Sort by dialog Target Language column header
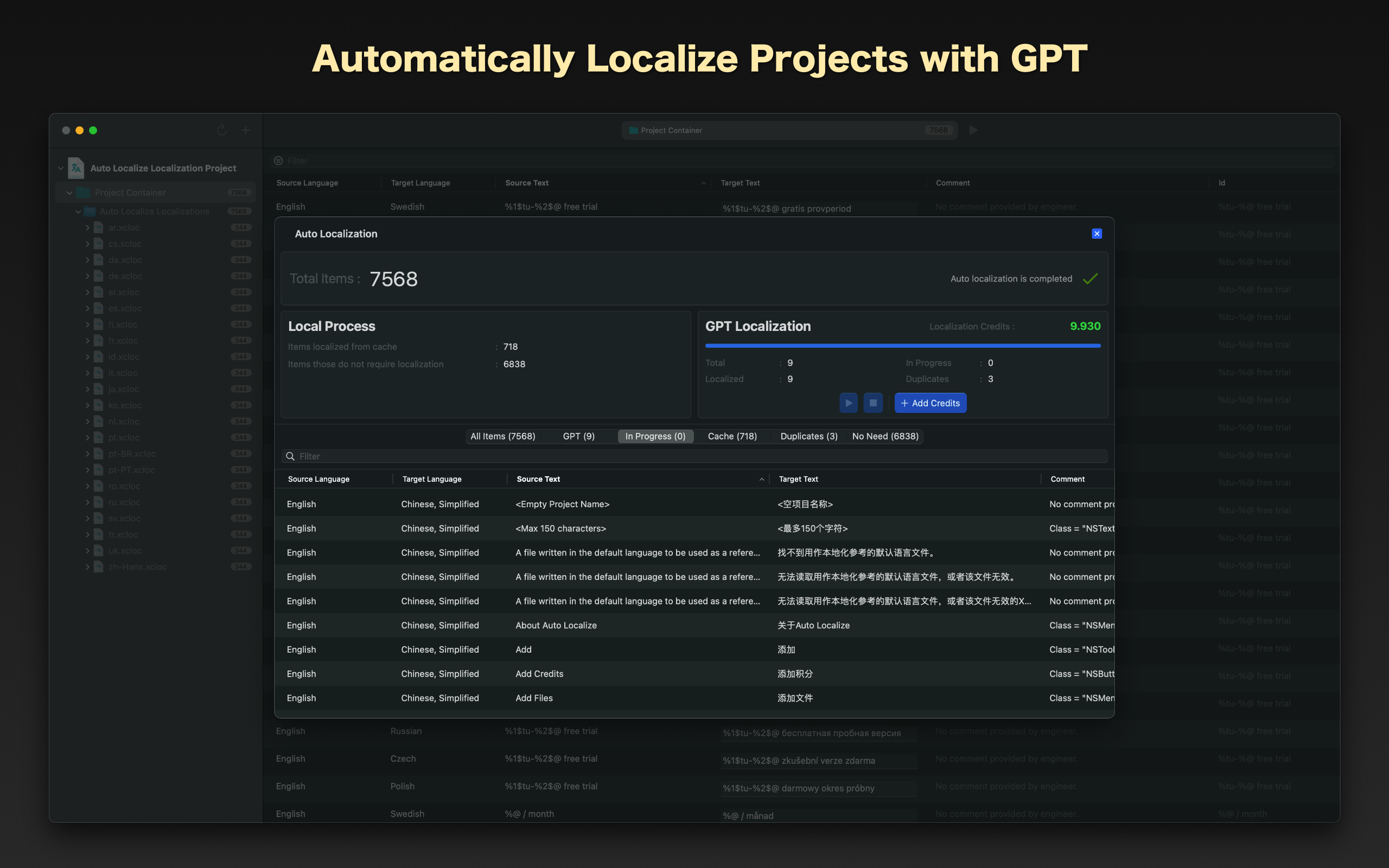1389x868 pixels. click(x=449, y=479)
